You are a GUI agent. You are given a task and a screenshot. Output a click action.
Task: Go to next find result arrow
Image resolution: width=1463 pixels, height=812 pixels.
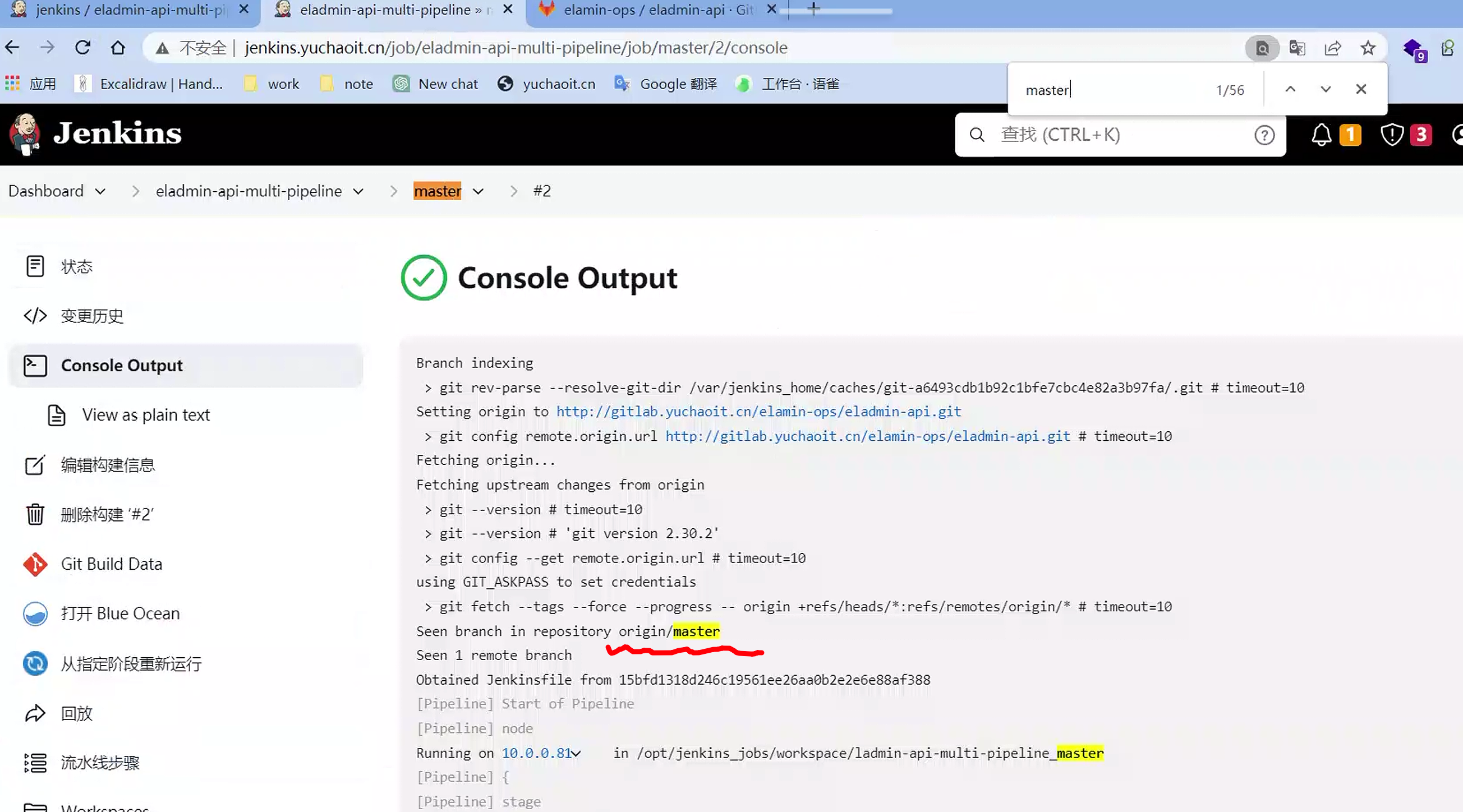click(1326, 89)
